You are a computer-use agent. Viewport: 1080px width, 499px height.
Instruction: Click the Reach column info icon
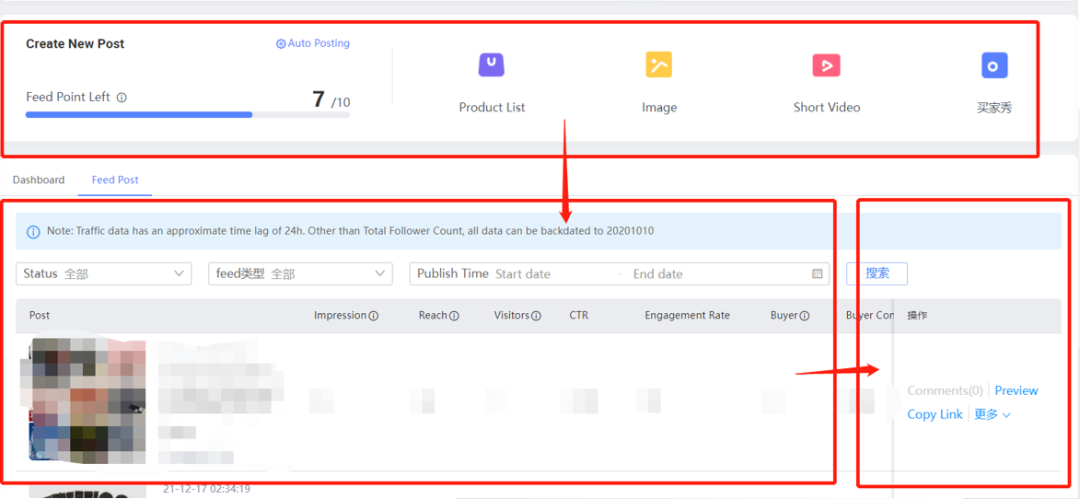(454, 316)
